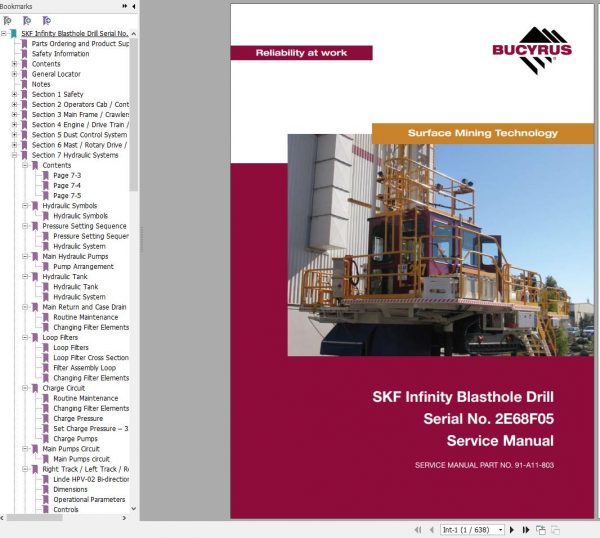Click the bookmark icon beside Section 7 Hydraulic Systems

(24, 155)
